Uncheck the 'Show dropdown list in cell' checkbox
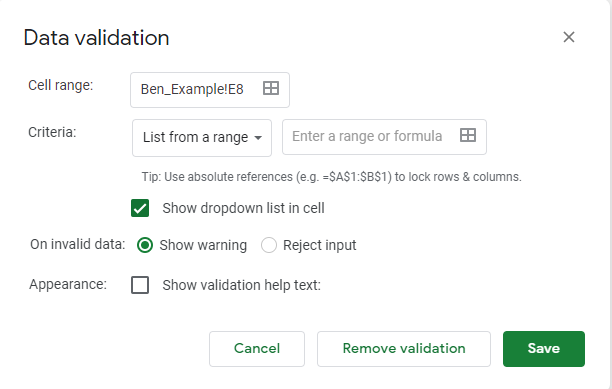This screenshot has width=612, height=389. pos(140,208)
